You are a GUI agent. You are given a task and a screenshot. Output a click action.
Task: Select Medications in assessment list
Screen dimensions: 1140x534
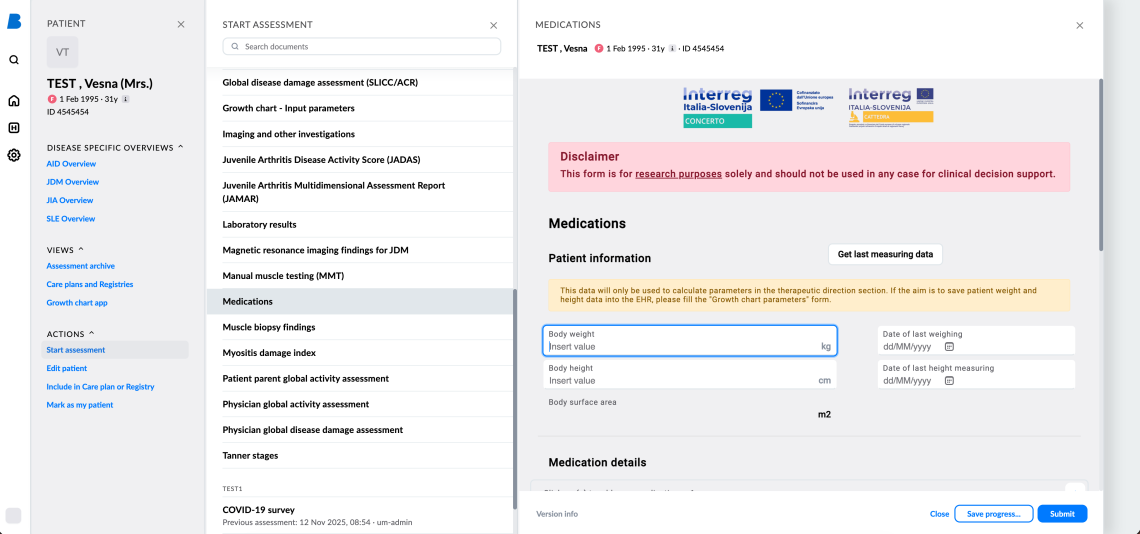coord(360,301)
